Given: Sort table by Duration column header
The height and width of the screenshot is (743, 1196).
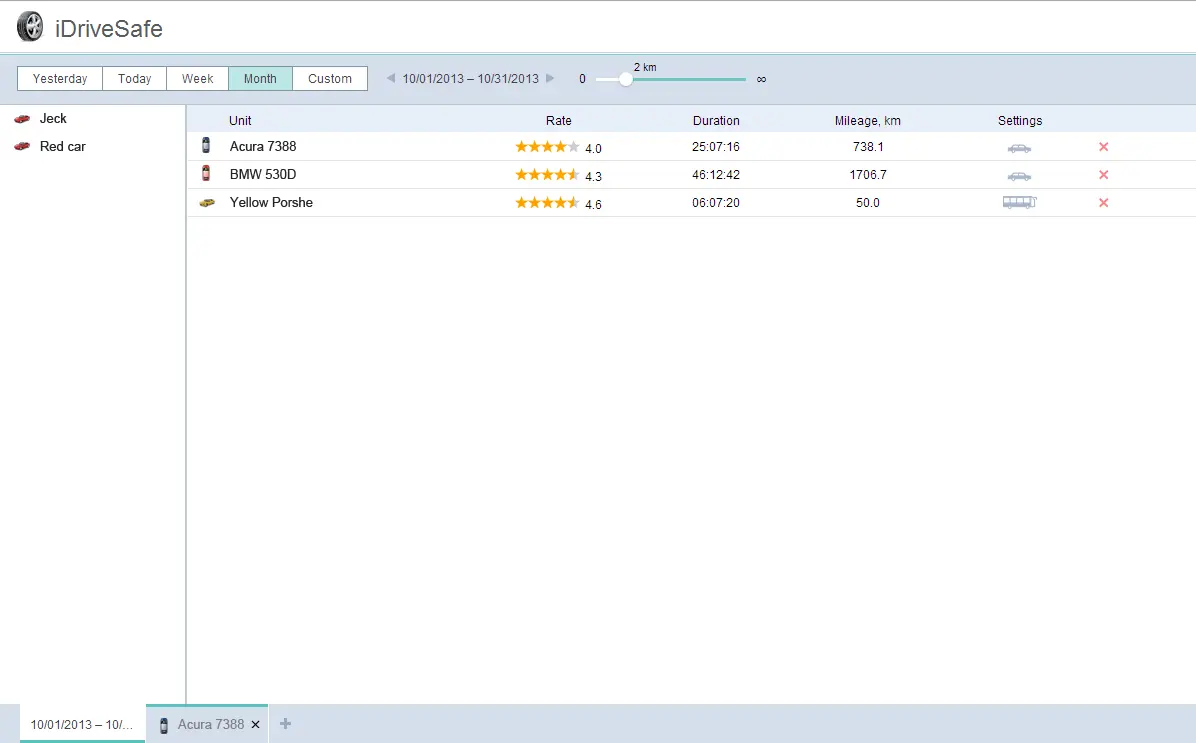Looking at the screenshot, I should click(x=716, y=121).
